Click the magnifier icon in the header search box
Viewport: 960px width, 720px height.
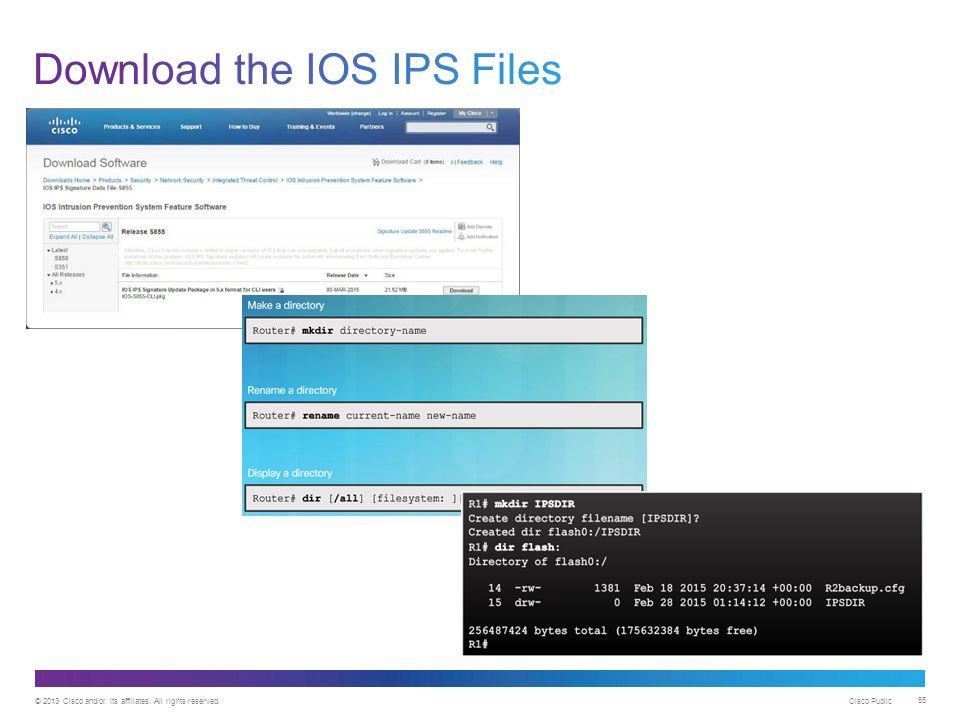(x=490, y=127)
